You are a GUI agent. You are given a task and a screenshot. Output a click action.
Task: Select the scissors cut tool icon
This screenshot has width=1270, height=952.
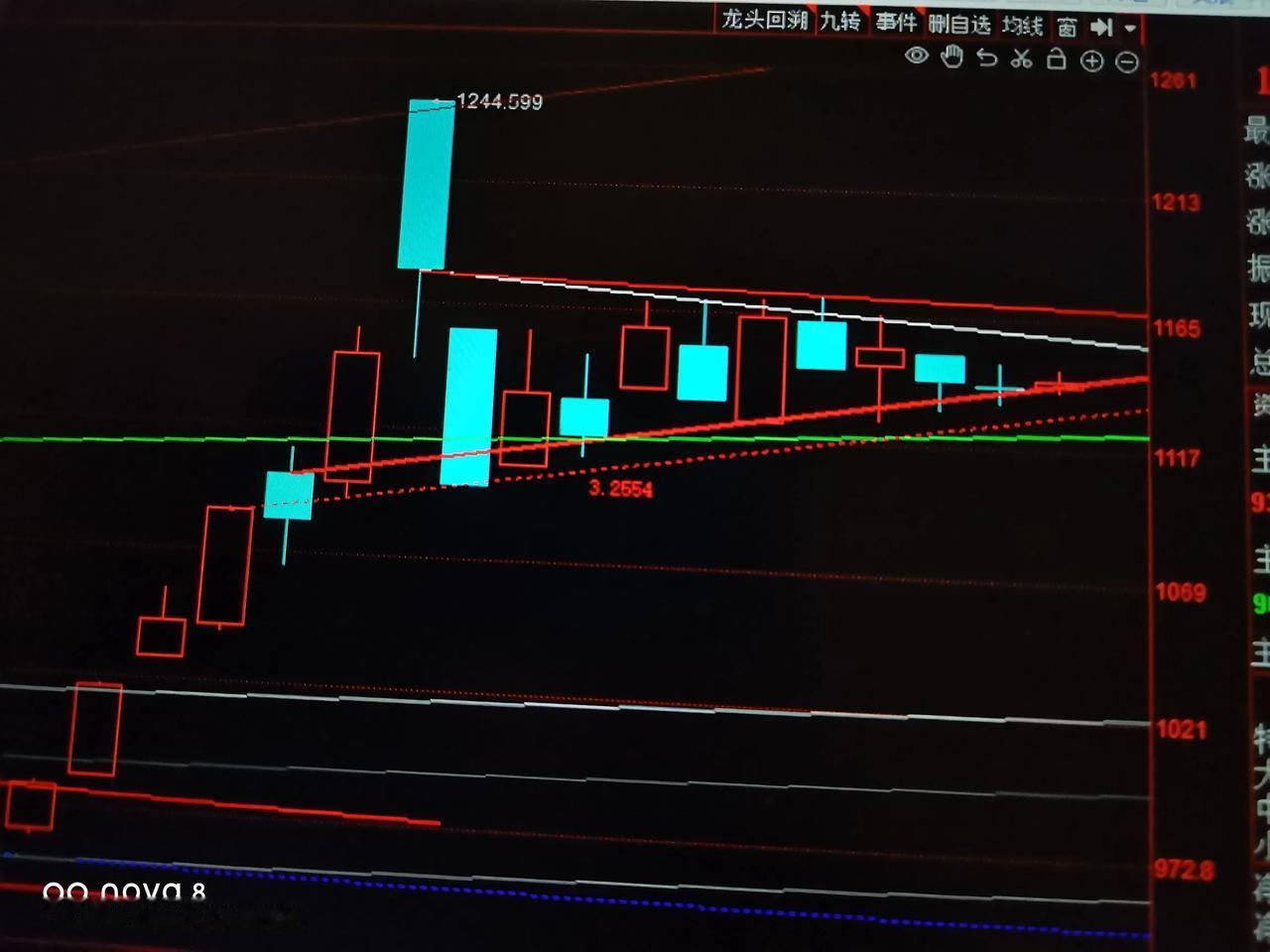(1021, 59)
